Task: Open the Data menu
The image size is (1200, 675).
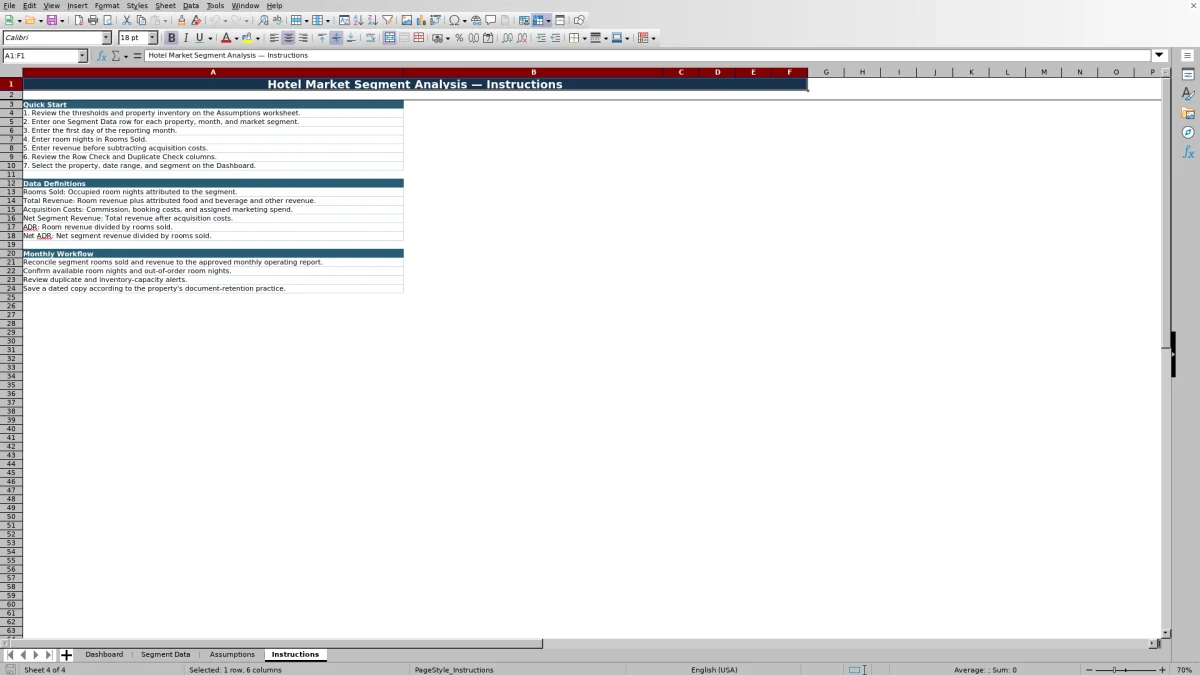Action: pyautogui.click(x=191, y=6)
